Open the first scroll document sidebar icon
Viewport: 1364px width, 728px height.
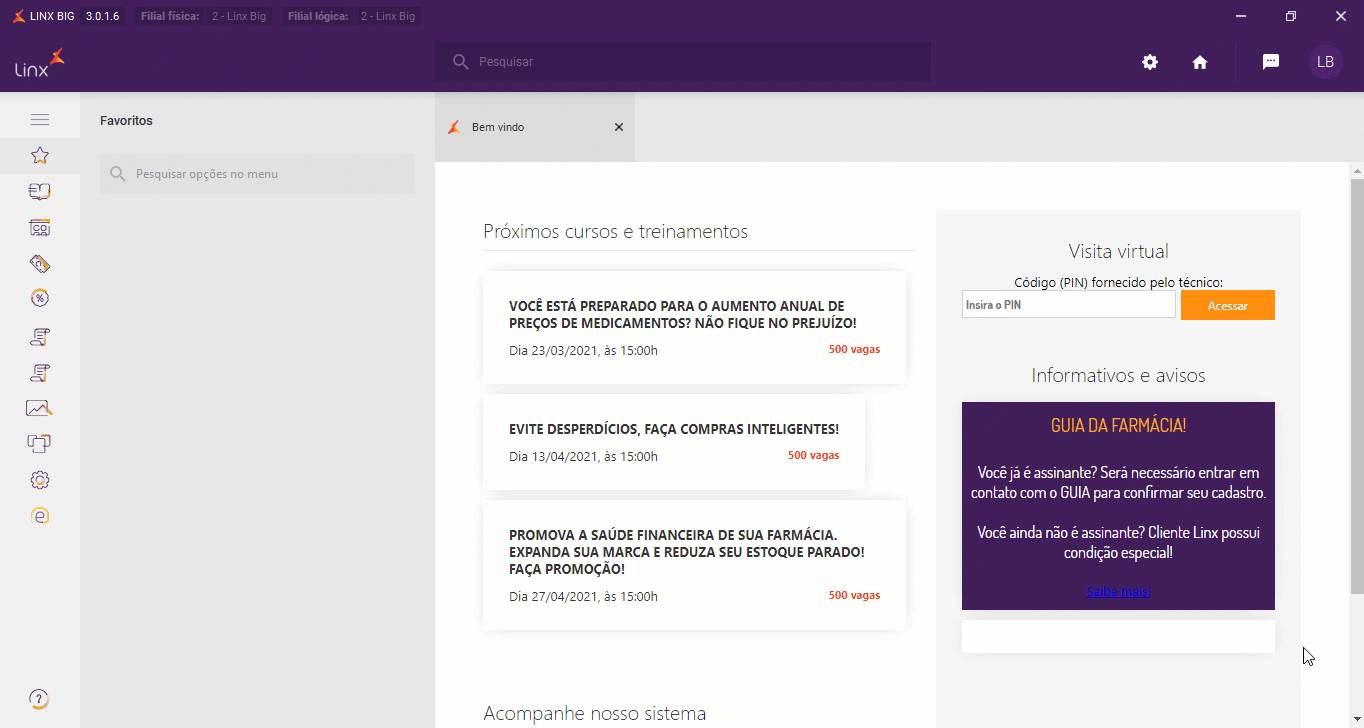(40, 337)
